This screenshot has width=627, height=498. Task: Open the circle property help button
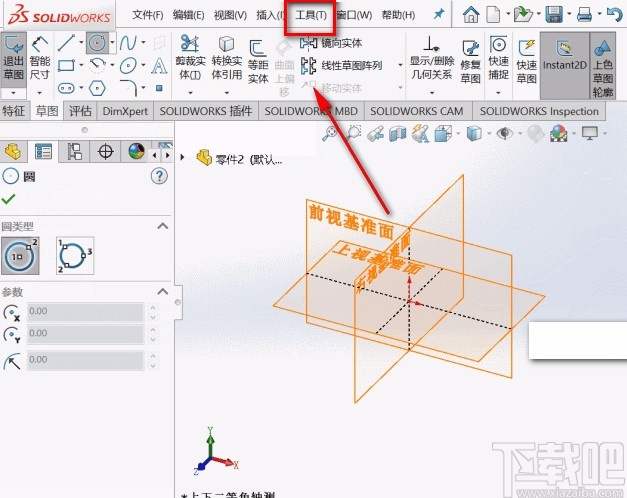157,176
